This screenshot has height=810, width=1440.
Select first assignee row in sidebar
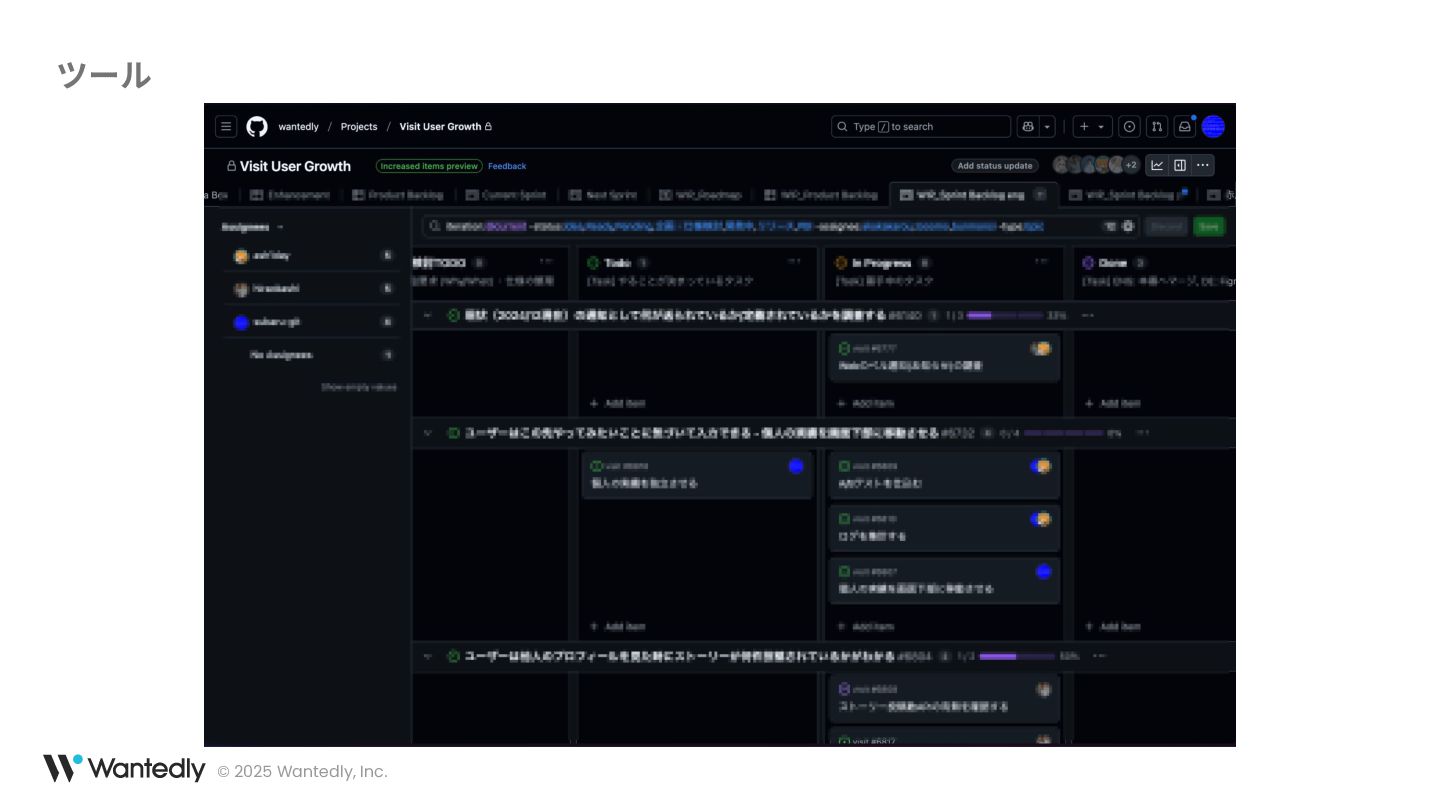click(x=312, y=256)
